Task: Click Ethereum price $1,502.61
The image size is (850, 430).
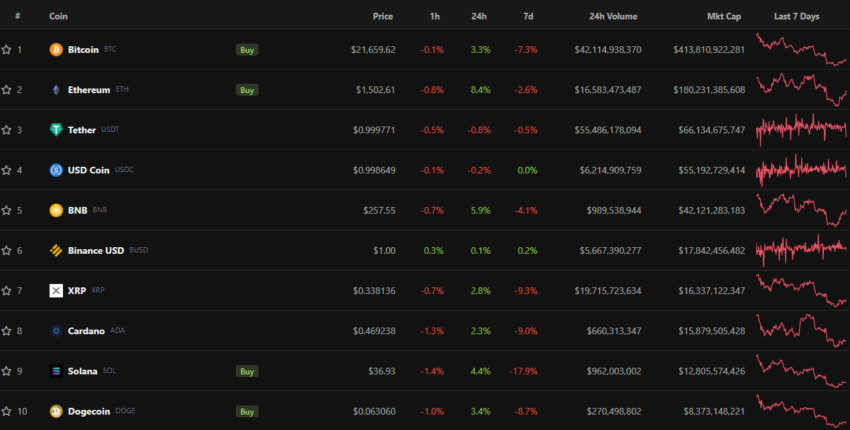Action: 376,89
